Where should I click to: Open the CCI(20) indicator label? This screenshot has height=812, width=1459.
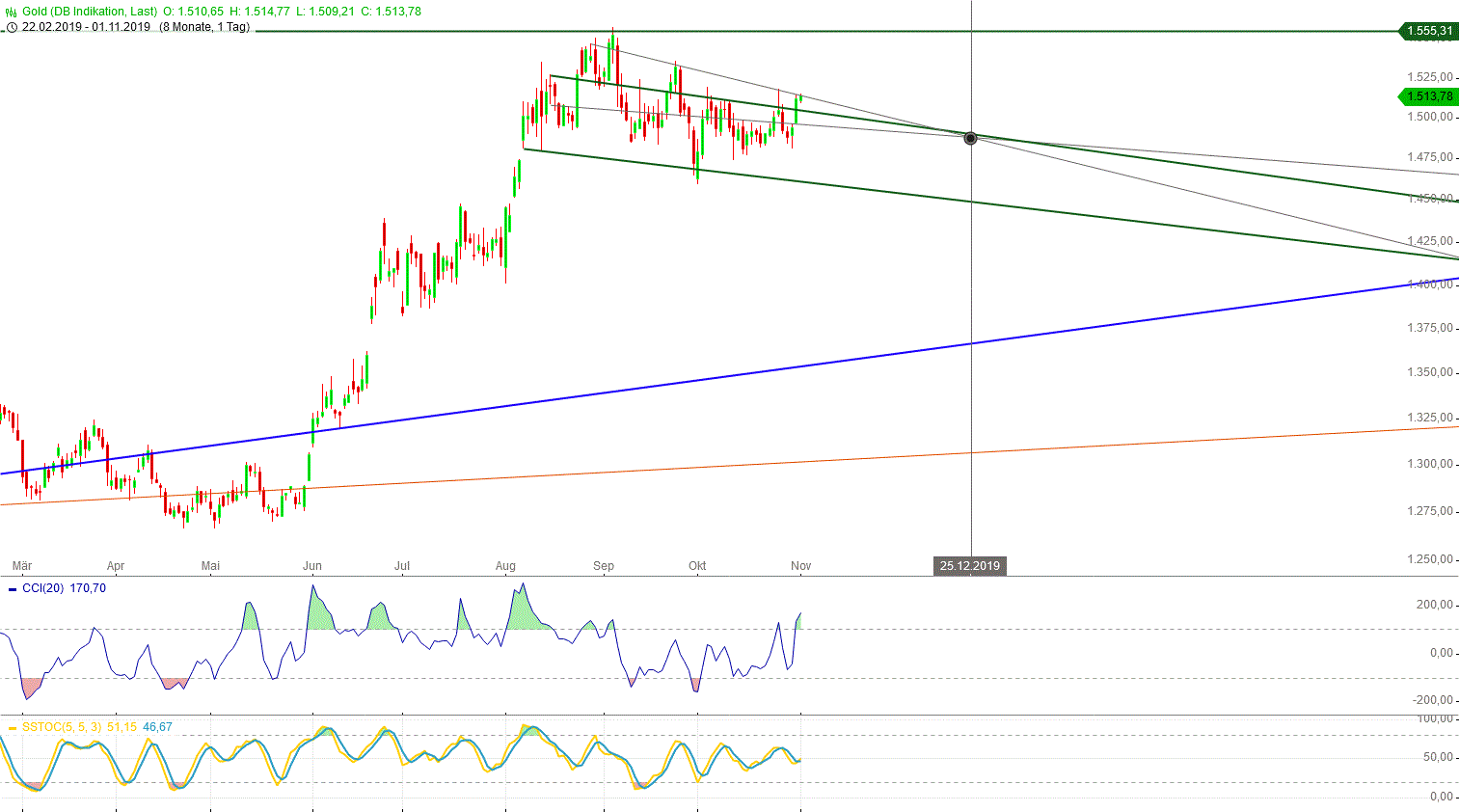[x=42, y=588]
